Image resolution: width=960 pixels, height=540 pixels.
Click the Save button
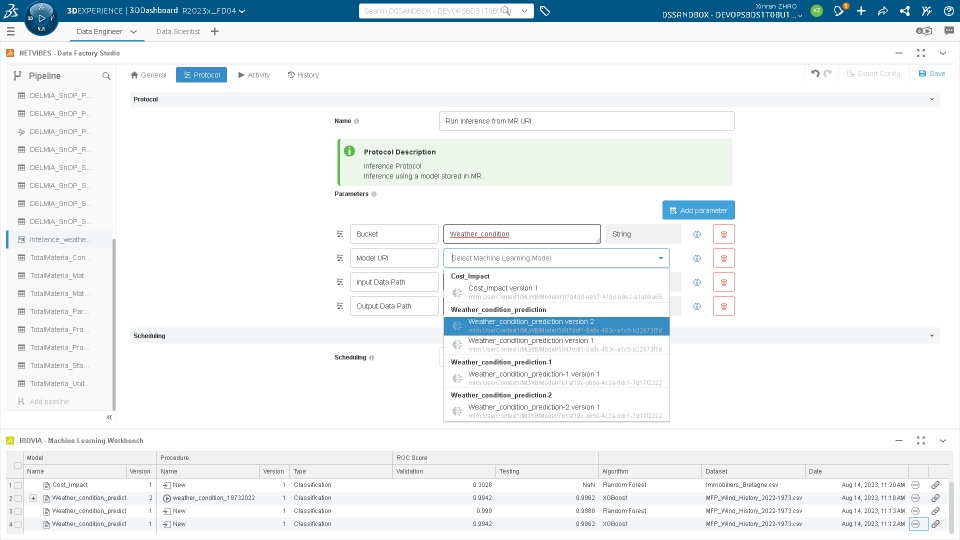[932, 73]
